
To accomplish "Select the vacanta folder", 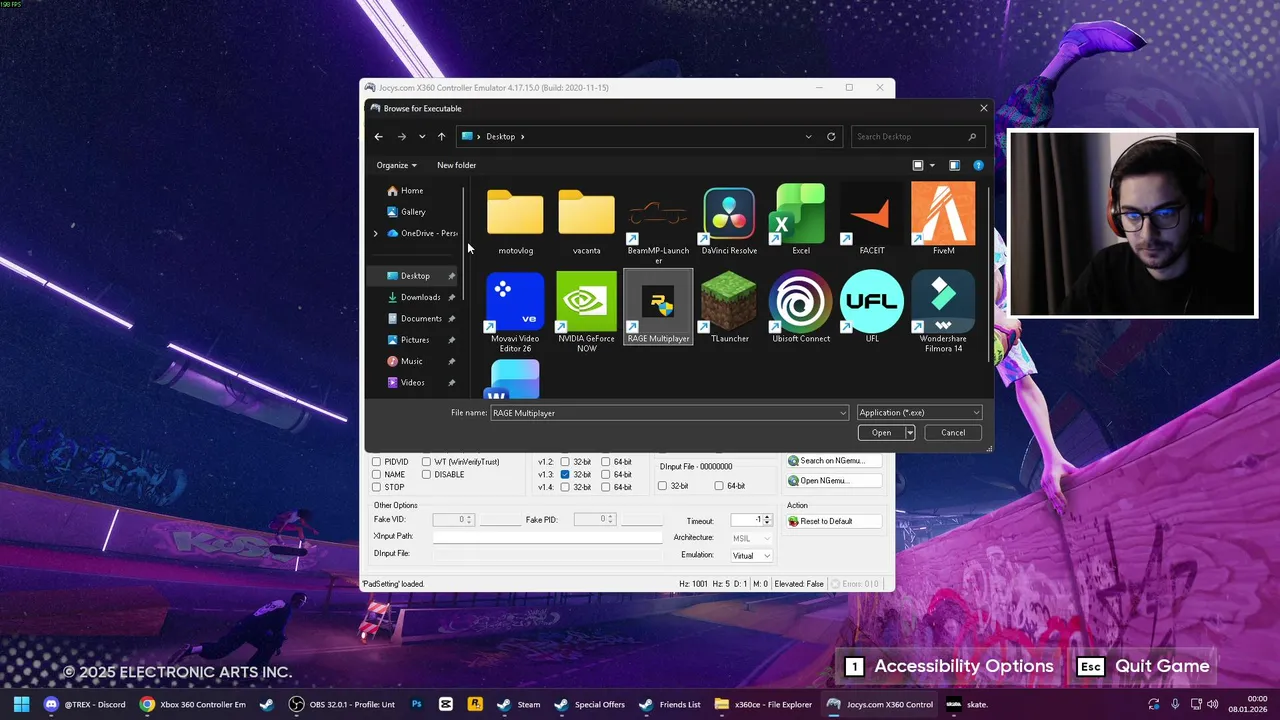I will click(586, 222).
